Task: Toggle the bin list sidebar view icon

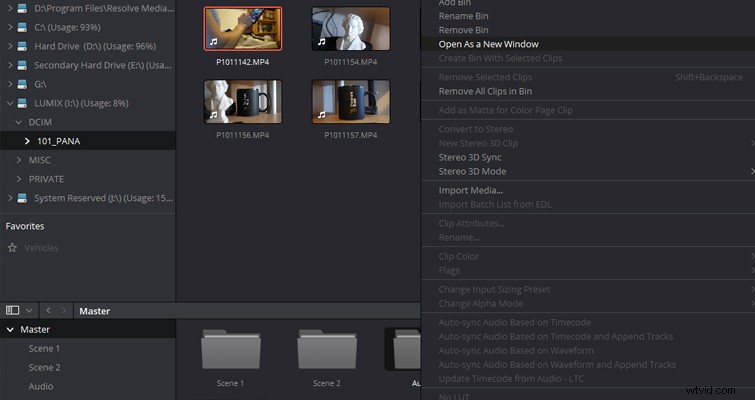Action: coord(13,310)
